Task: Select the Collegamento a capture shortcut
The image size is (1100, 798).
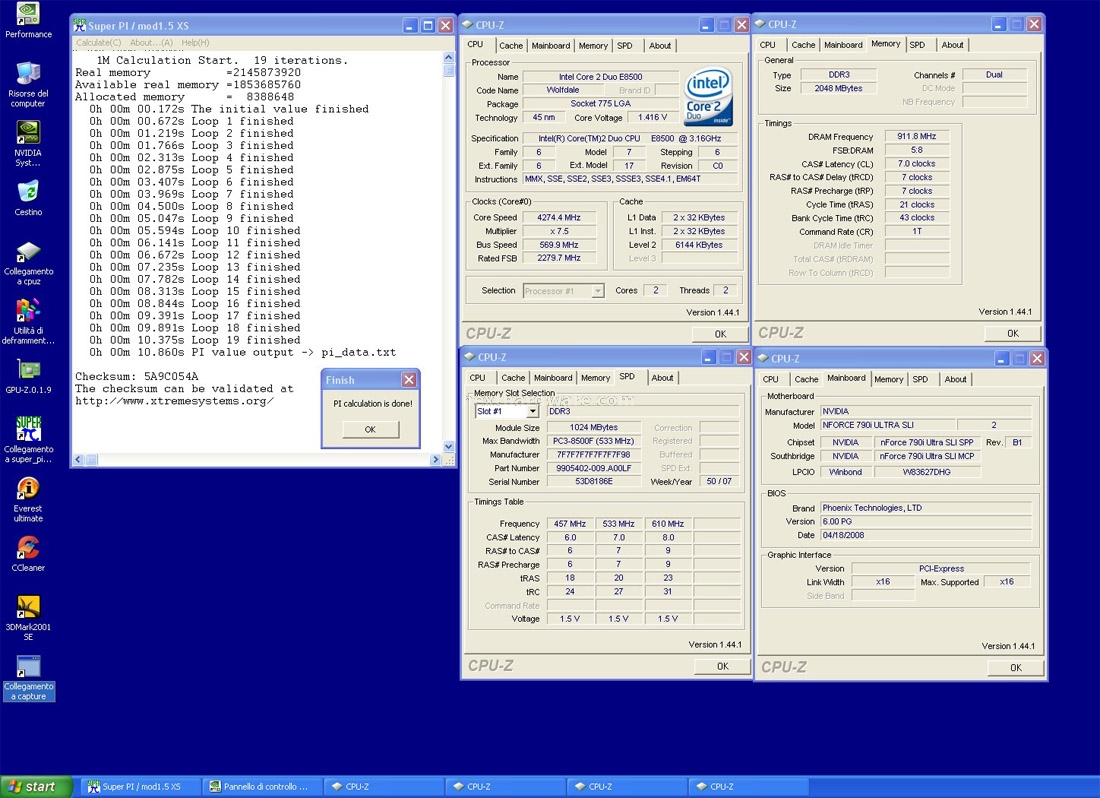Action: 28,678
